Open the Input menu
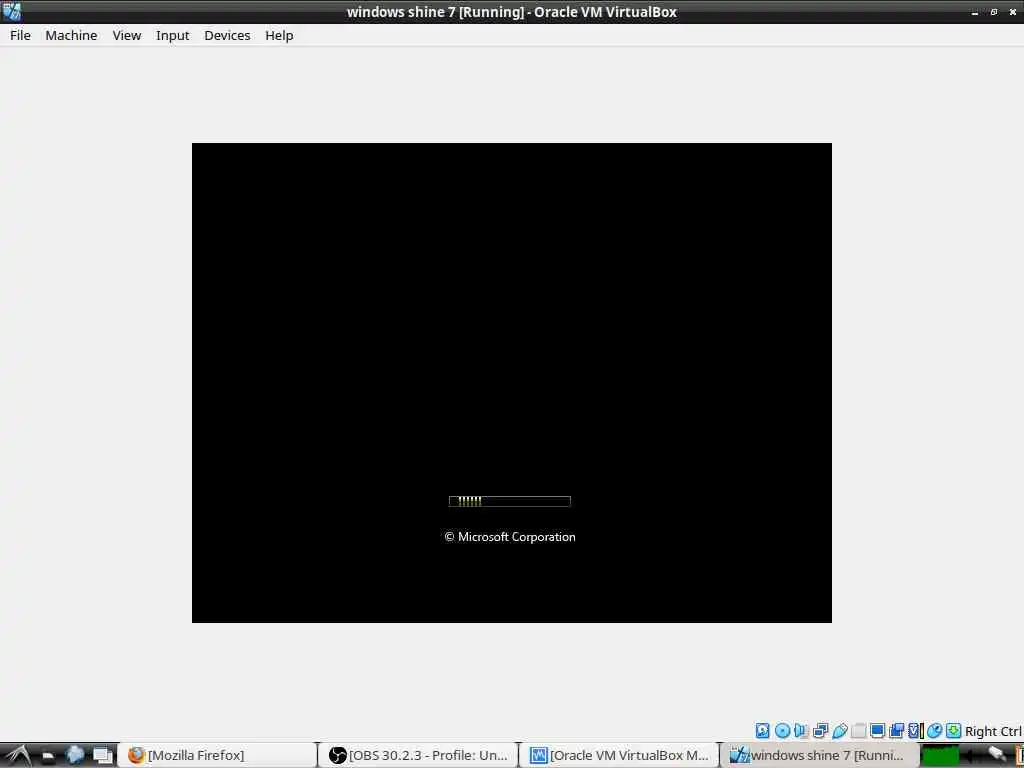The height and width of the screenshot is (768, 1024). point(172,35)
